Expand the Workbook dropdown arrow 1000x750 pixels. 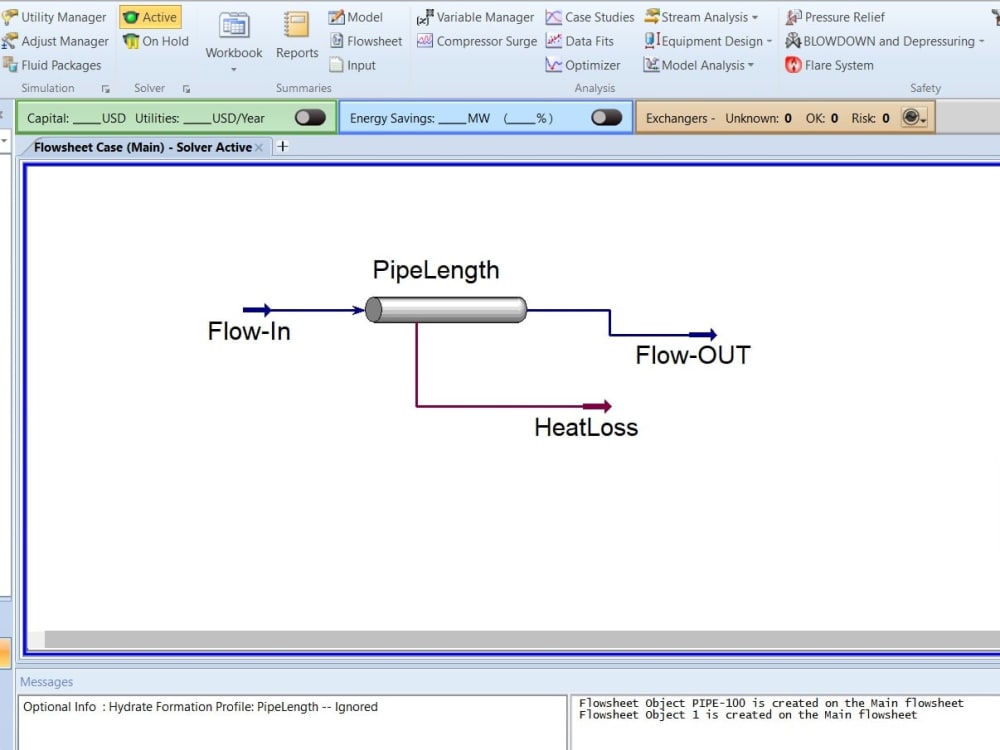(233, 69)
